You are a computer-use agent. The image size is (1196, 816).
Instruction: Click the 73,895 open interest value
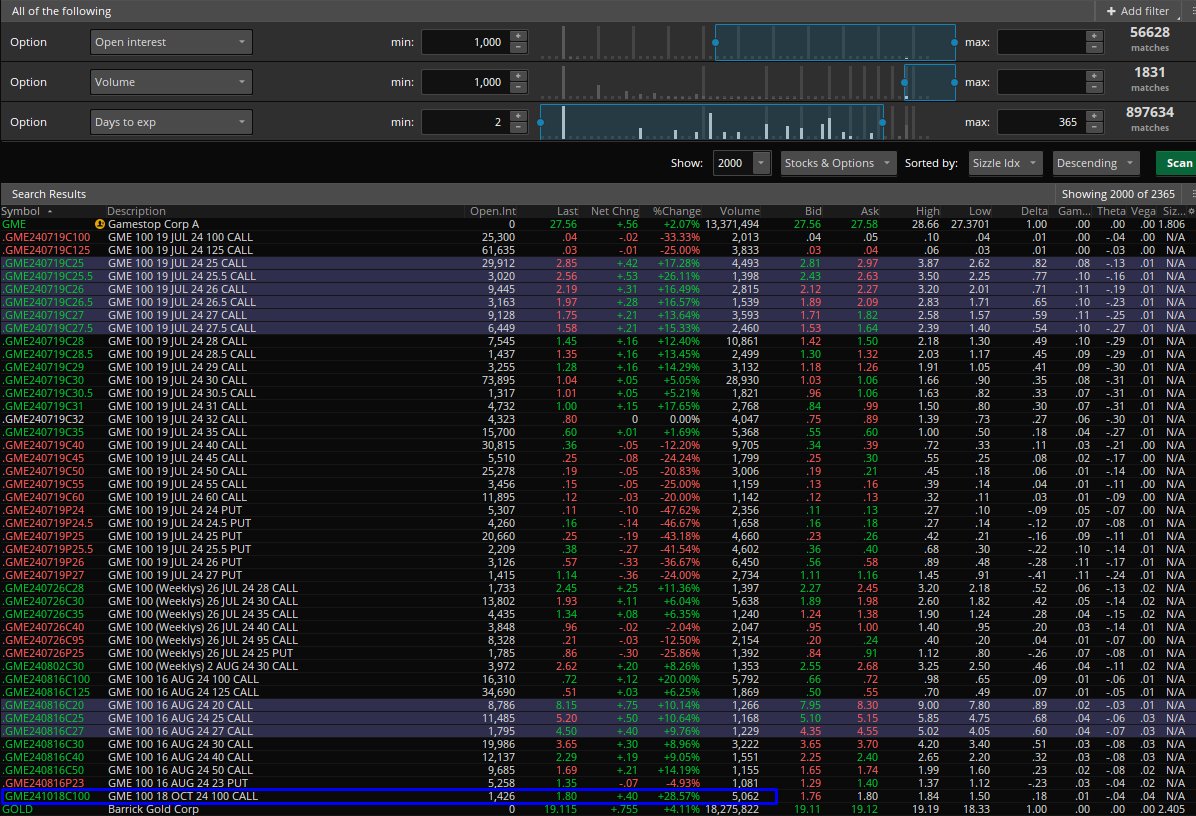pos(497,380)
